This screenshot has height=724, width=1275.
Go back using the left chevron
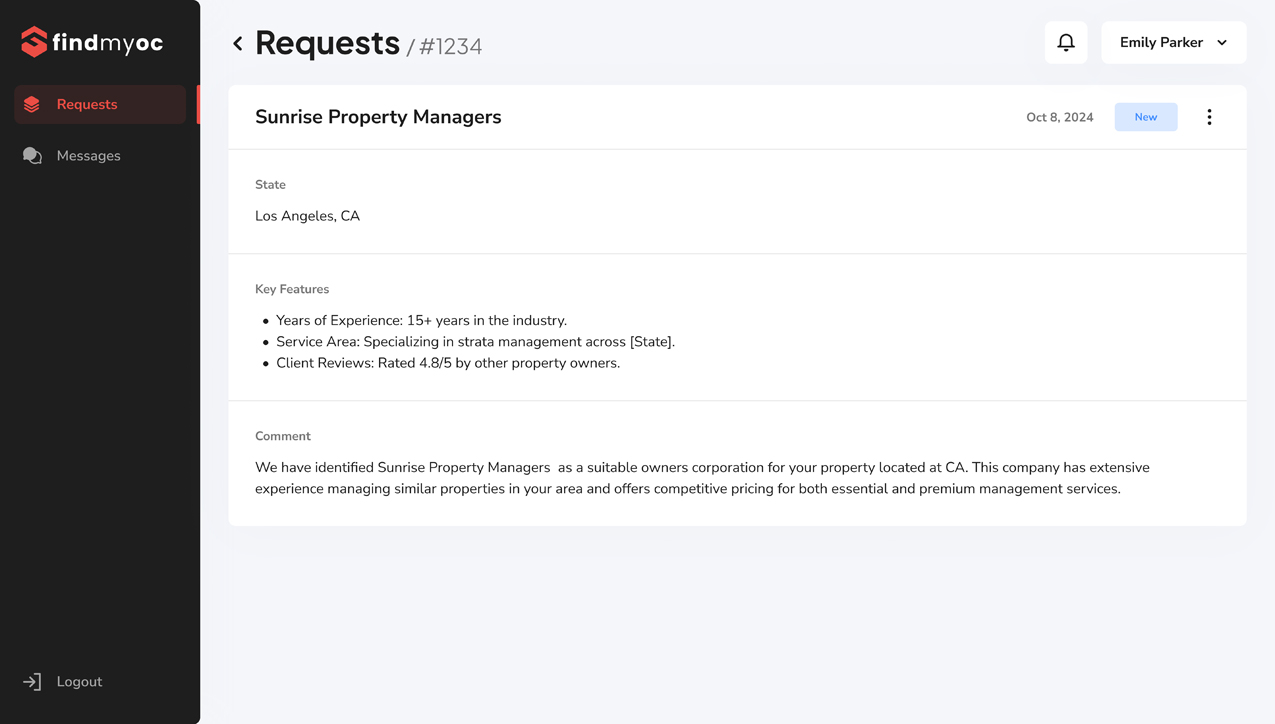point(237,43)
